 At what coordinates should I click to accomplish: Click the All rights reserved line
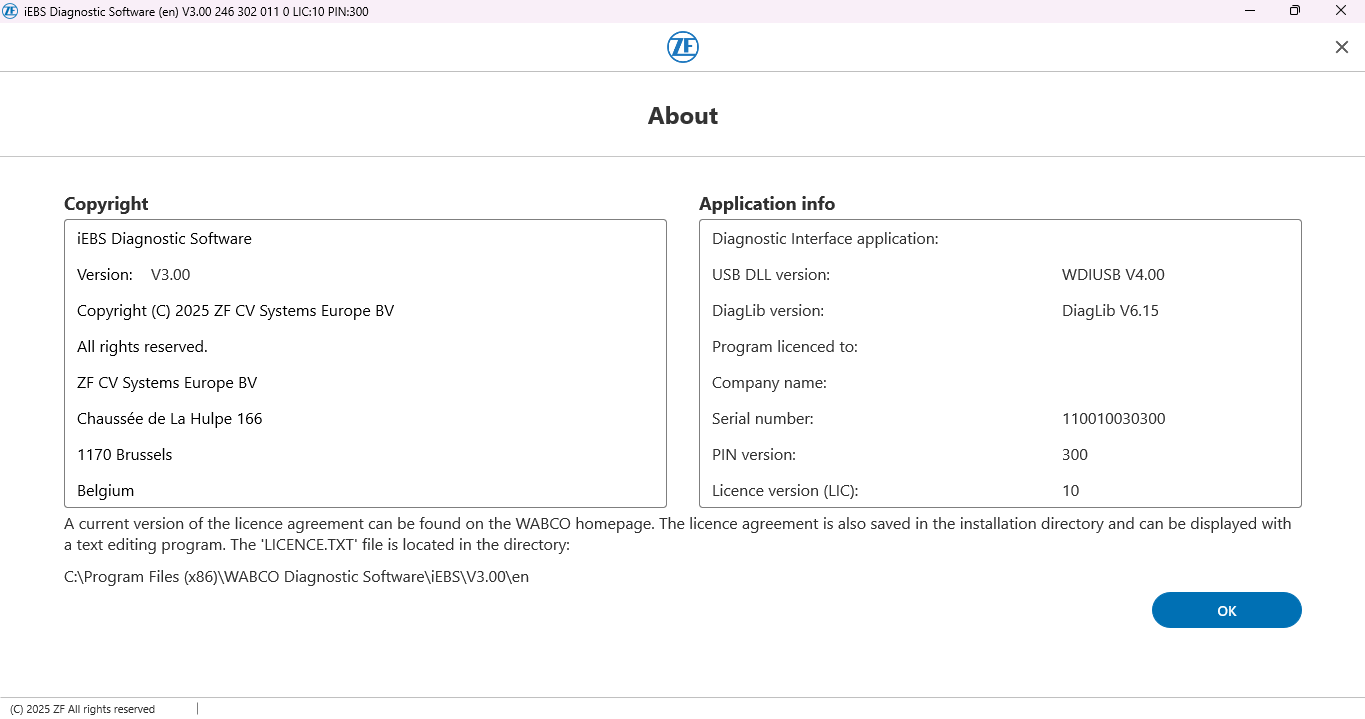click(x=142, y=347)
